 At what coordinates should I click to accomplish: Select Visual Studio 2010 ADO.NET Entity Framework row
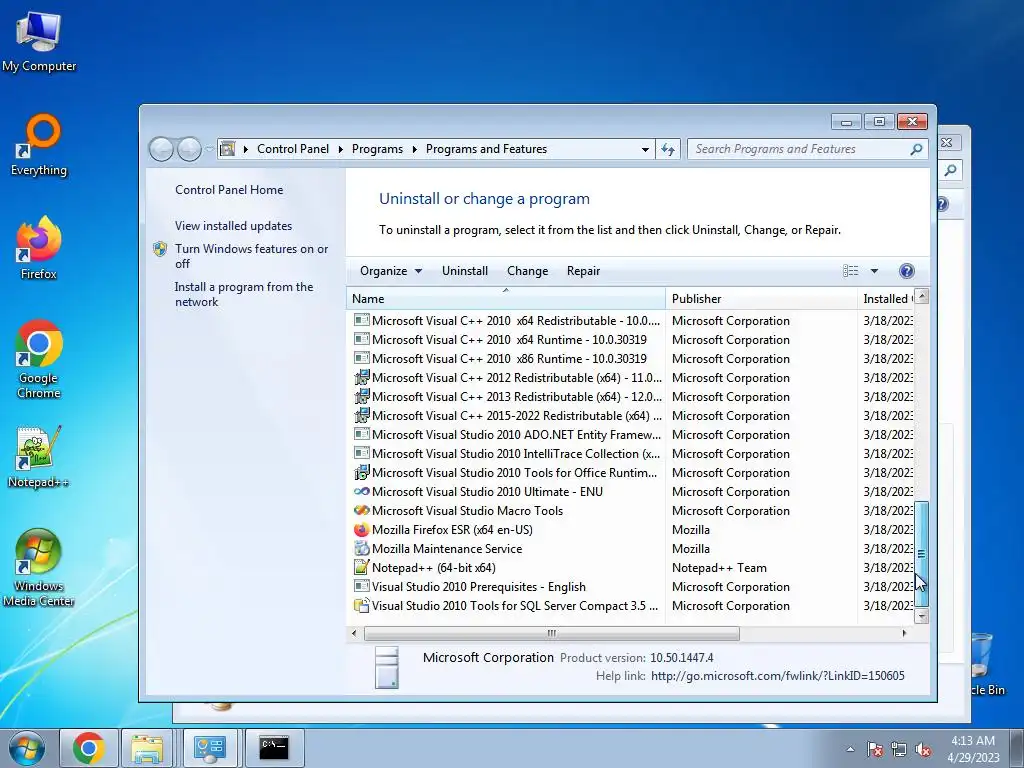pos(632,434)
